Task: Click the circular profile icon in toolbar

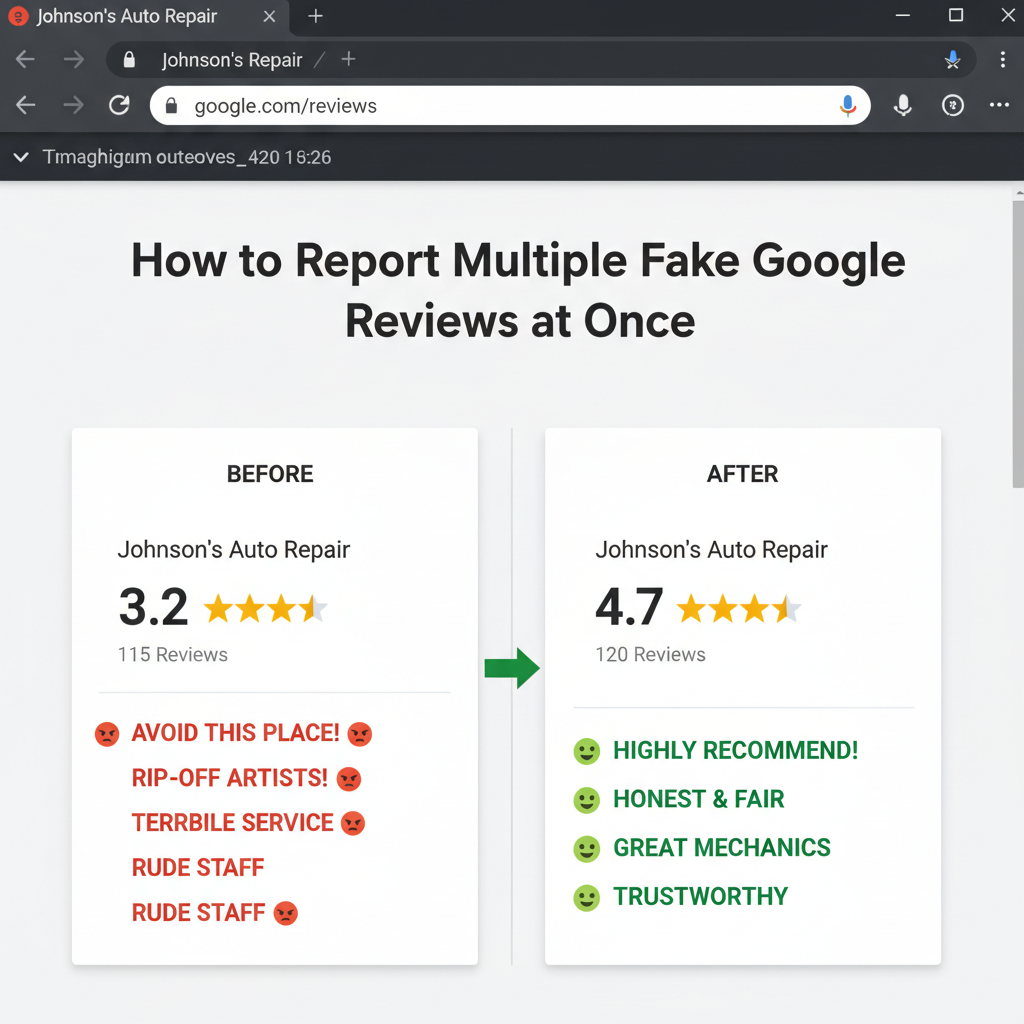Action: tap(953, 105)
